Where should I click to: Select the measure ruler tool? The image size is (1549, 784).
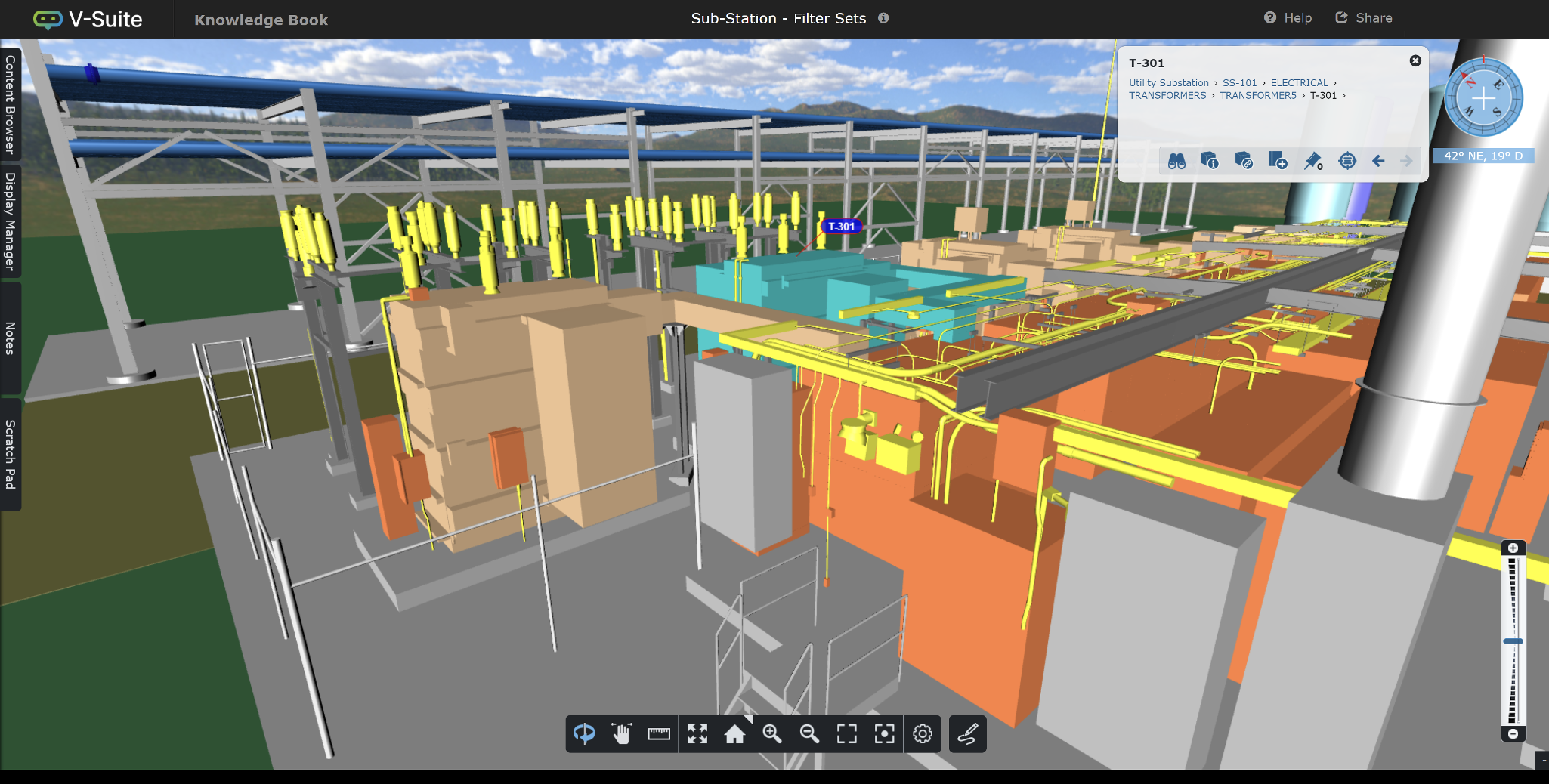[x=657, y=733]
